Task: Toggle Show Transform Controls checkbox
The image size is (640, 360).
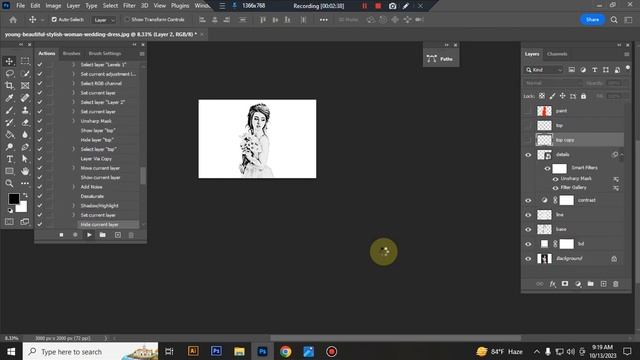Action: (127, 20)
